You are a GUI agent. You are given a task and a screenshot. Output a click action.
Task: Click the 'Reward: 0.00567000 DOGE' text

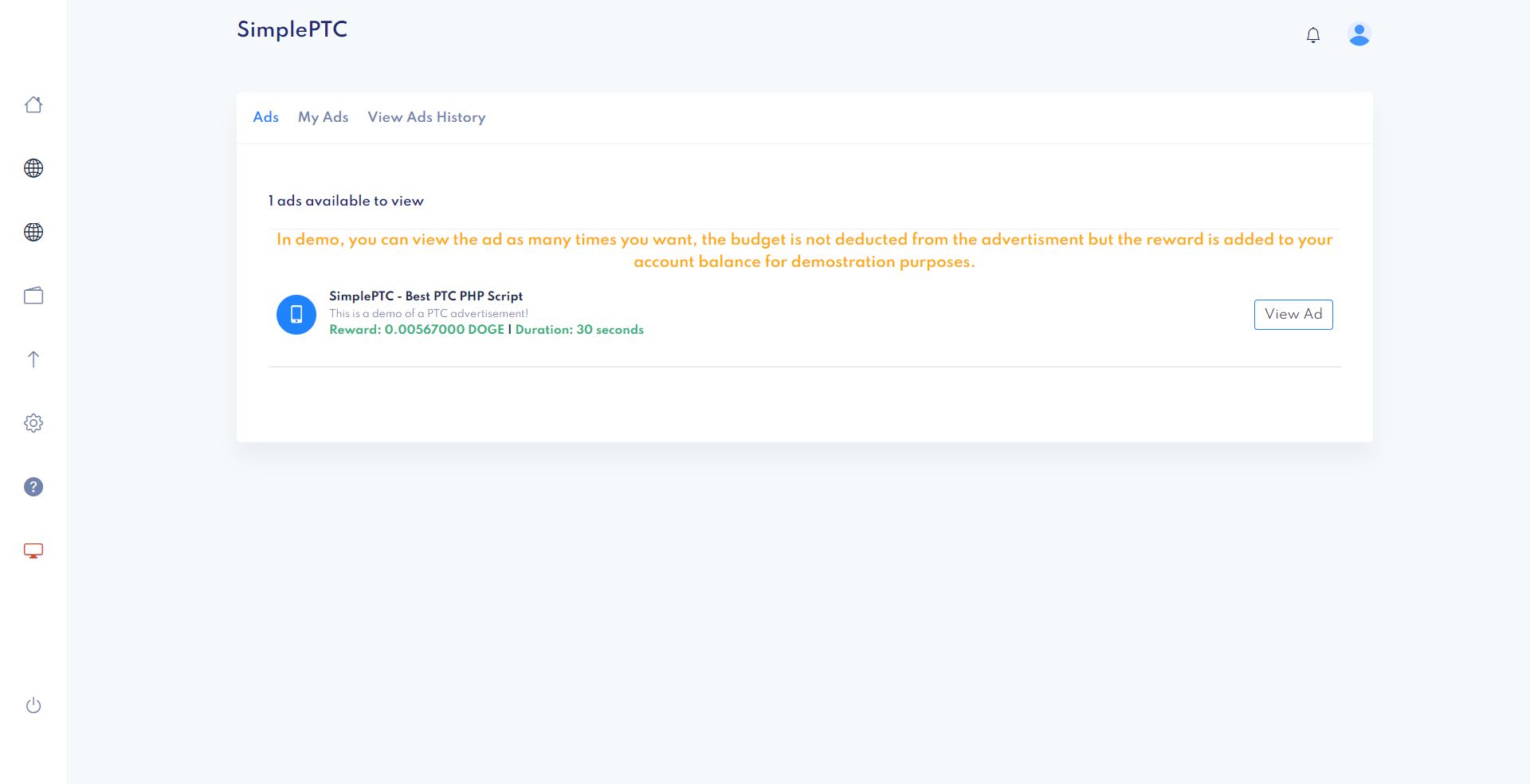click(x=417, y=330)
